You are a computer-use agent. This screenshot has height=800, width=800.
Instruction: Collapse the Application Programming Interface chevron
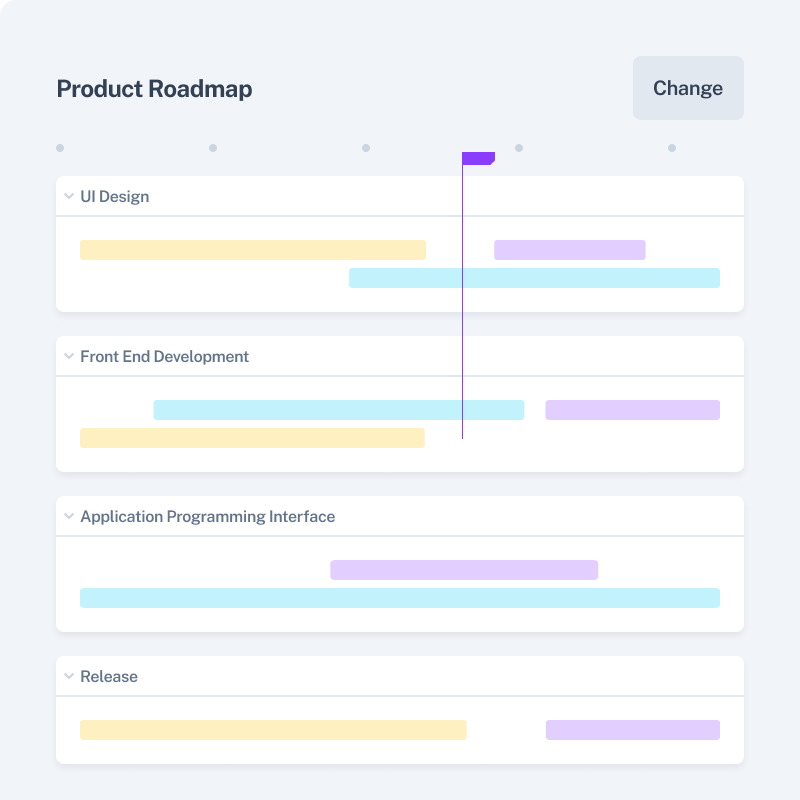69,516
